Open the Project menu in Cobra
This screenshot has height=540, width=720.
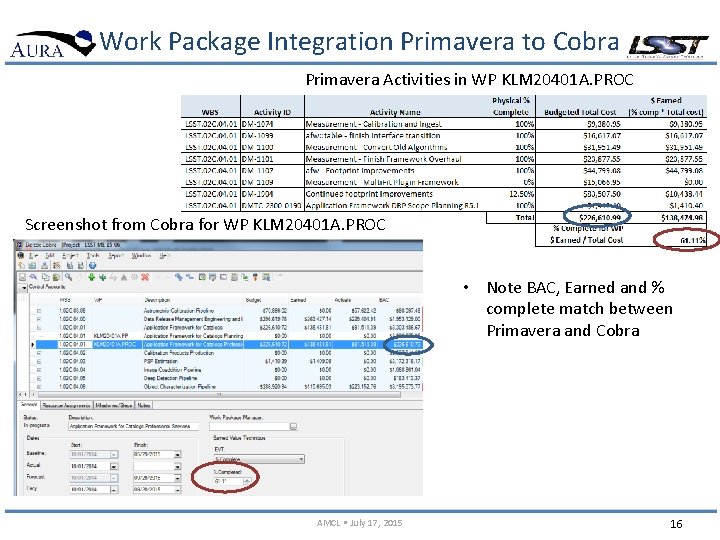(70, 256)
